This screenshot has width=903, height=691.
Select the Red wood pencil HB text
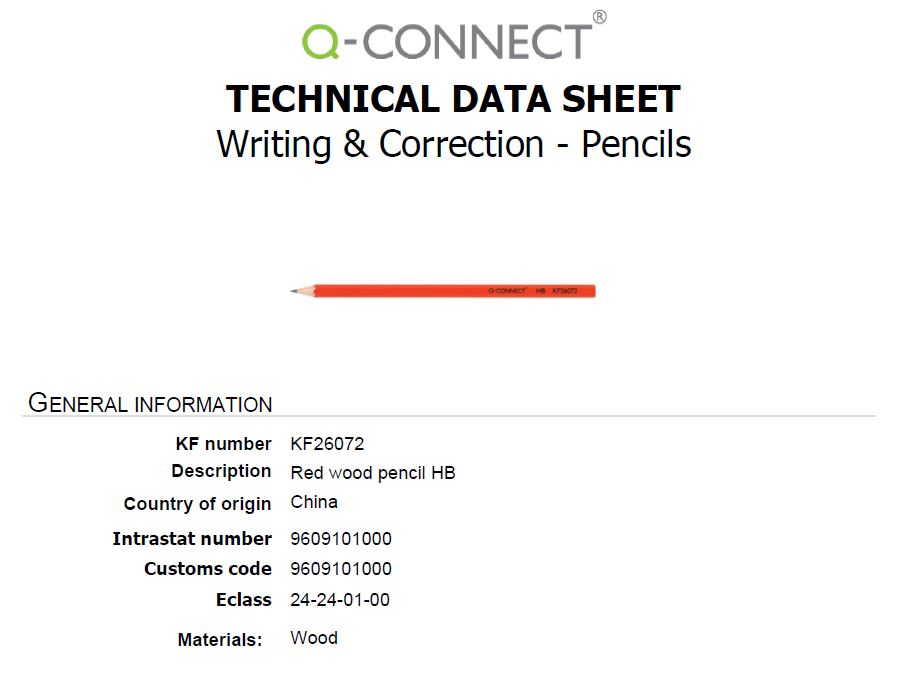(373, 473)
